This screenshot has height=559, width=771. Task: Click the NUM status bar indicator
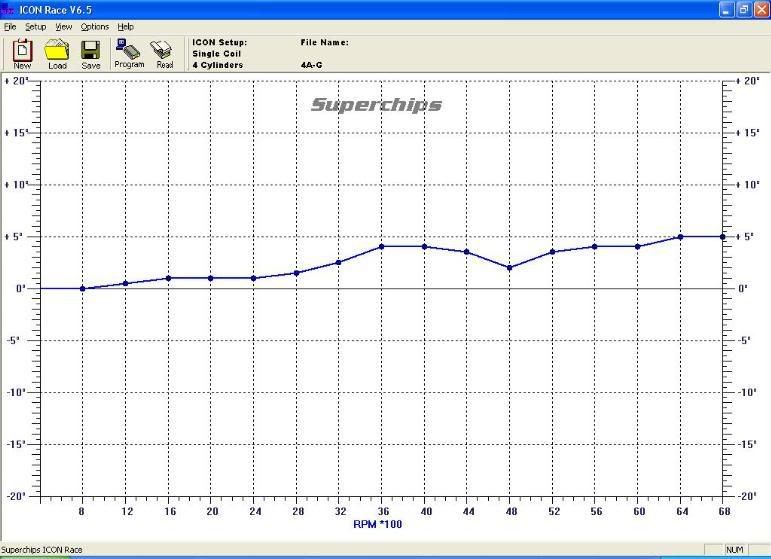pos(735,550)
